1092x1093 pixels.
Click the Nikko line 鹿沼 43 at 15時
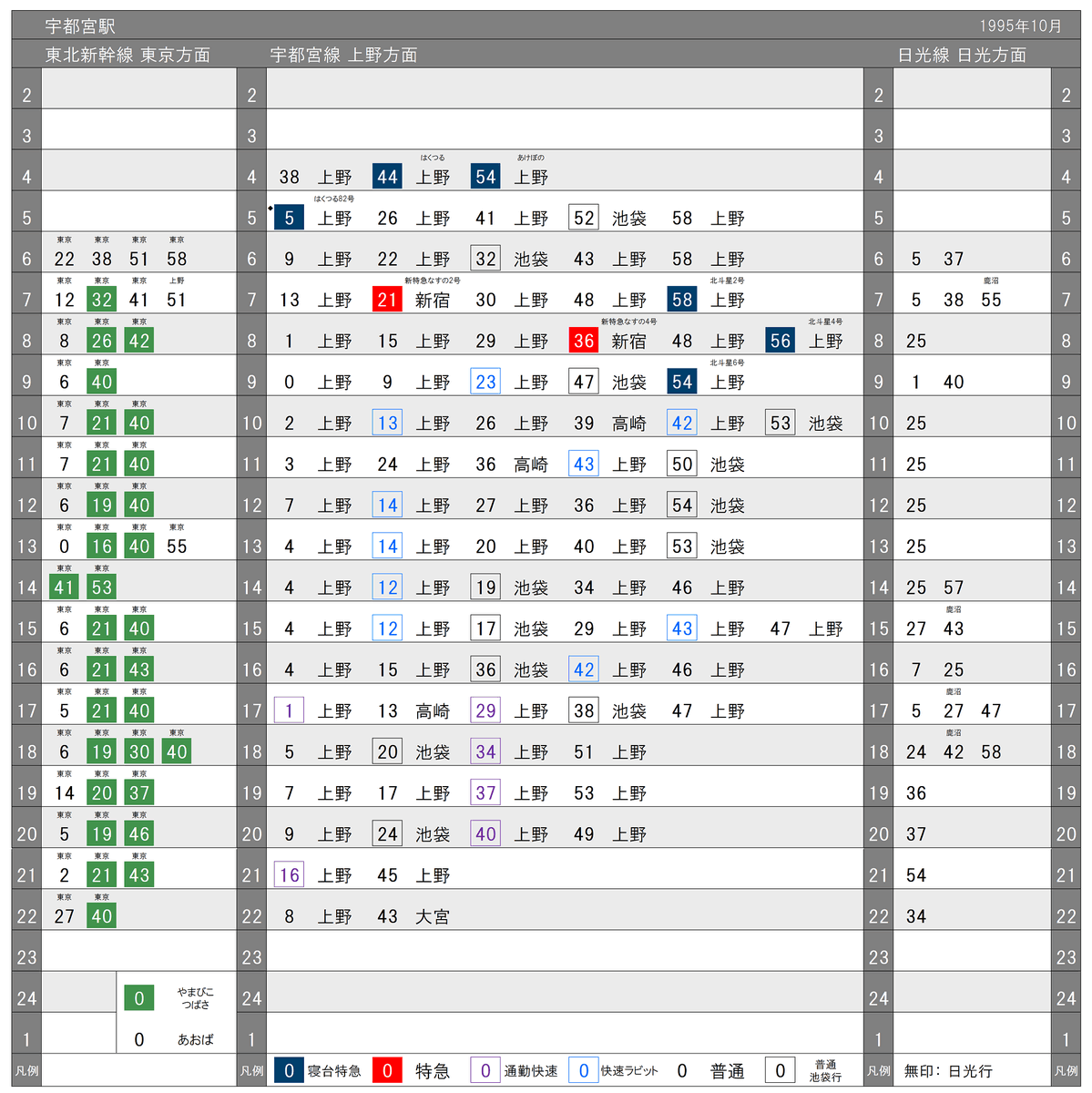(x=954, y=628)
